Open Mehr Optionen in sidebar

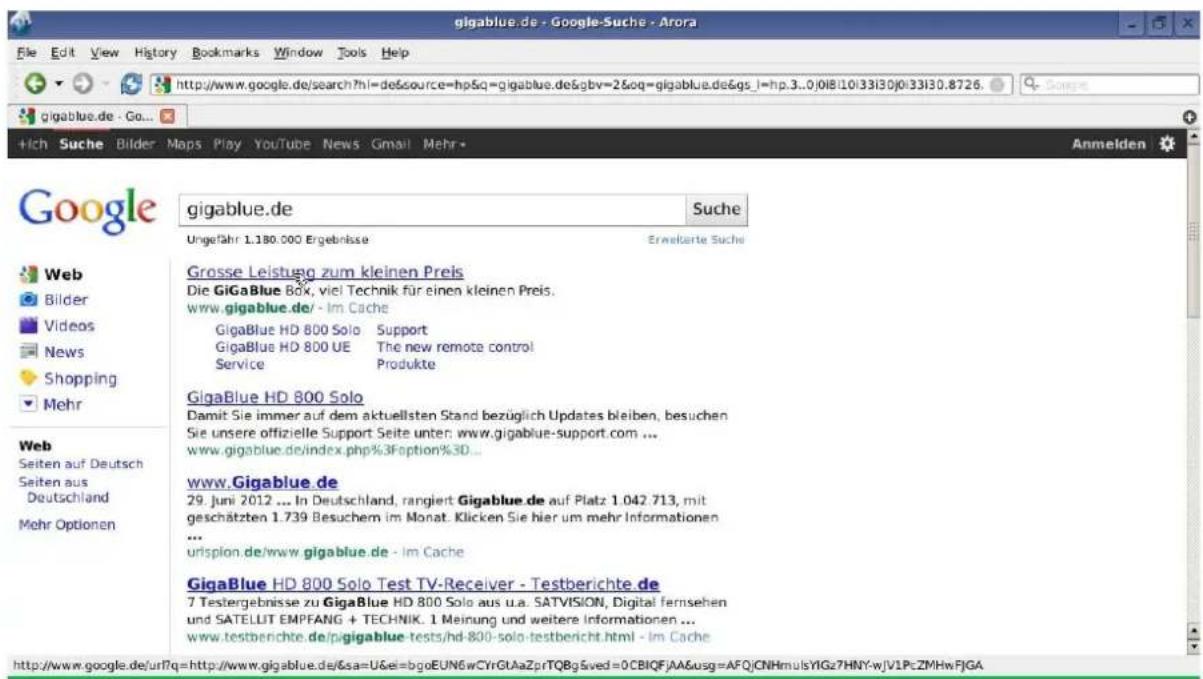[67, 525]
